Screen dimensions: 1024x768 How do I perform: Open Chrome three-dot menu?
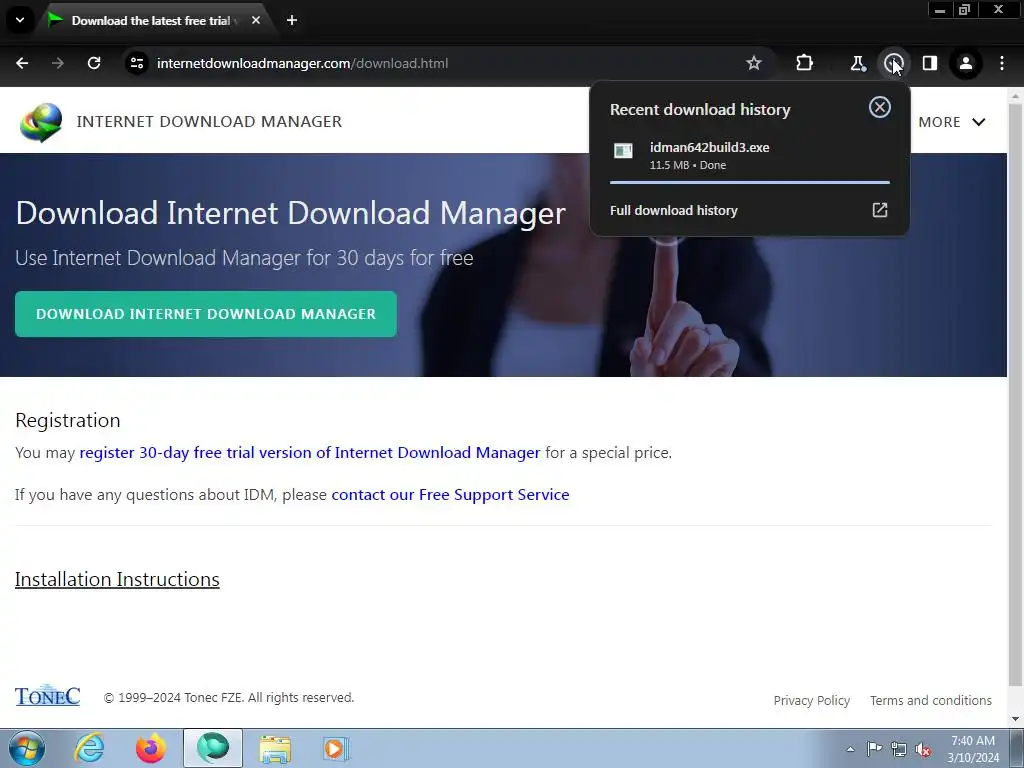[x=1002, y=63]
